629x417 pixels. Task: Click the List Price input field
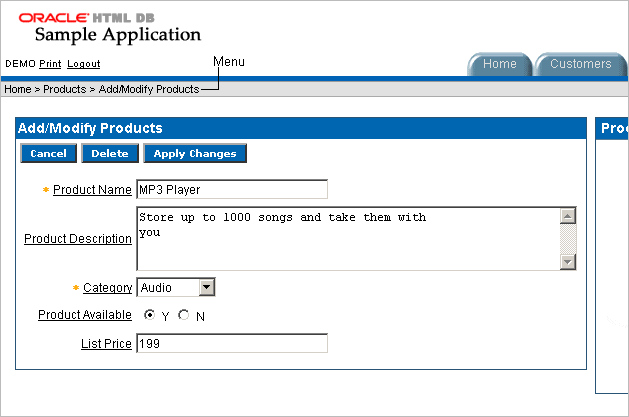[231, 344]
